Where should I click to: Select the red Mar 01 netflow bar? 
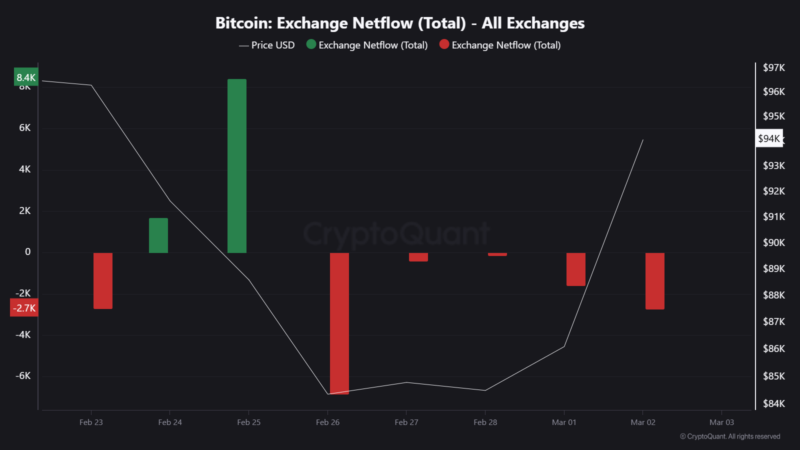point(576,269)
